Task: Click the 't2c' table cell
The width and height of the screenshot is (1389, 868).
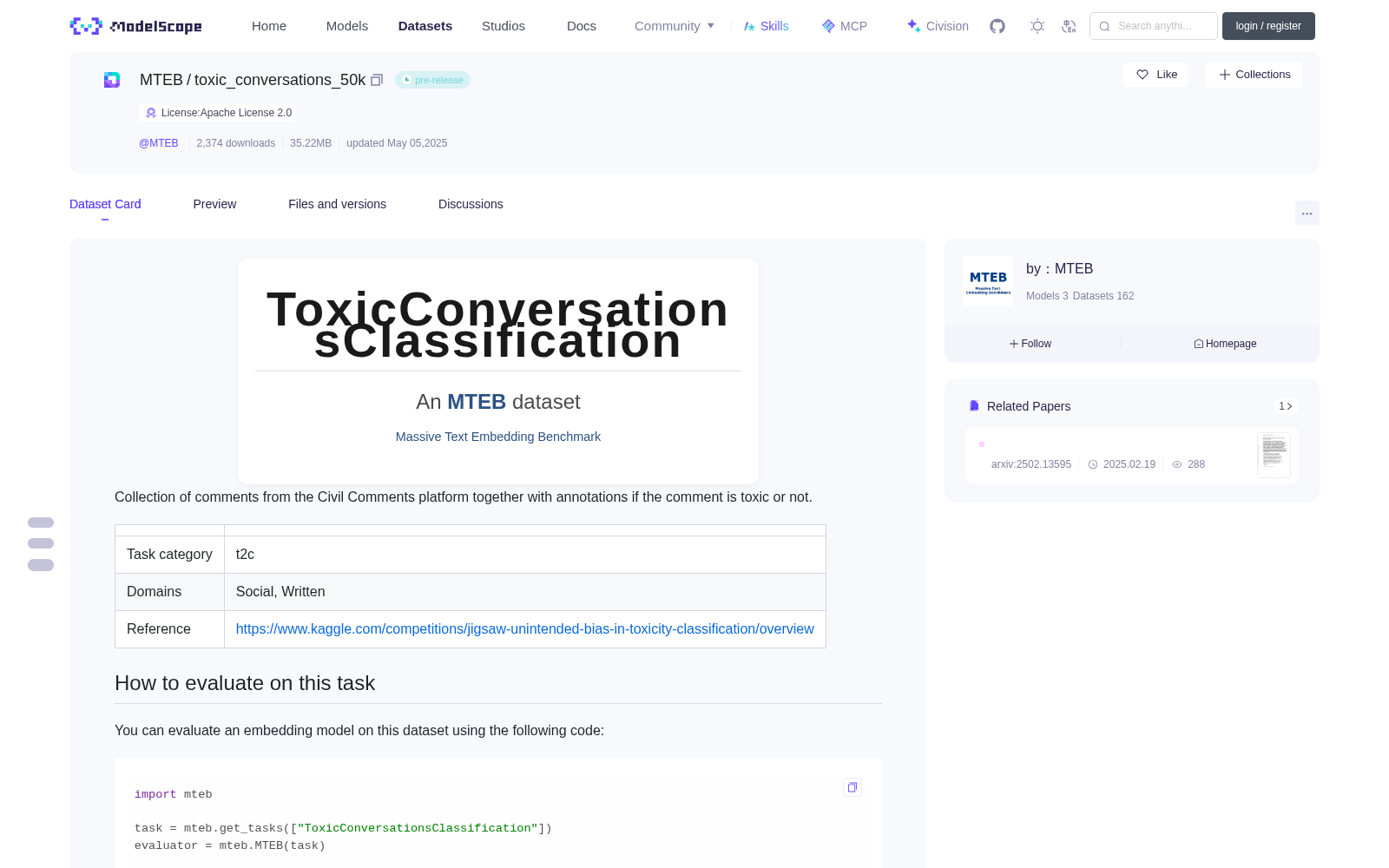Action: point(525,555)
